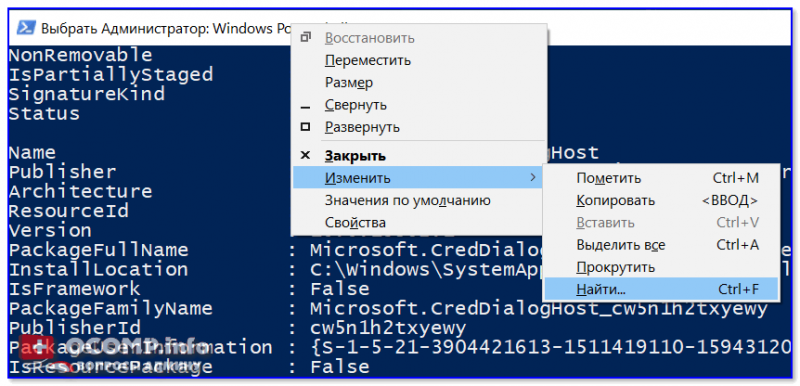Choose Выделить все in the submenu

click(661, 245)
